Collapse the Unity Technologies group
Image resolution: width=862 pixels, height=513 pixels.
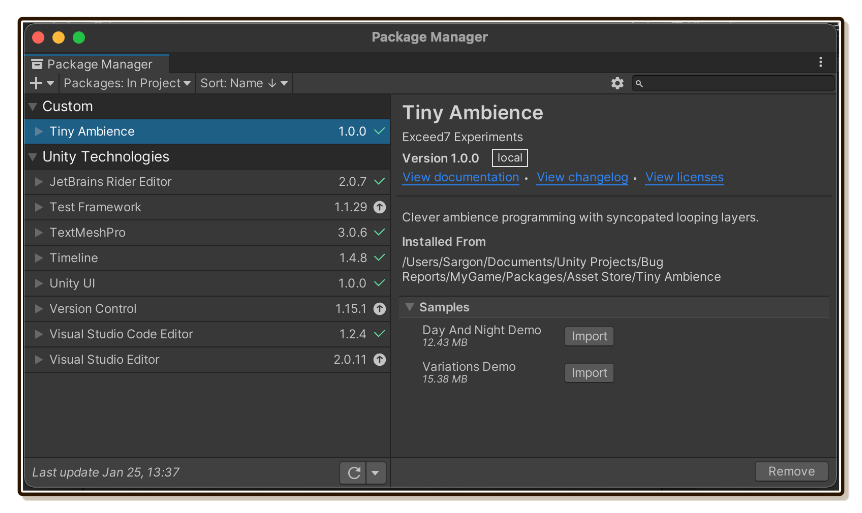pyautogui.click(x=33, y=157)
